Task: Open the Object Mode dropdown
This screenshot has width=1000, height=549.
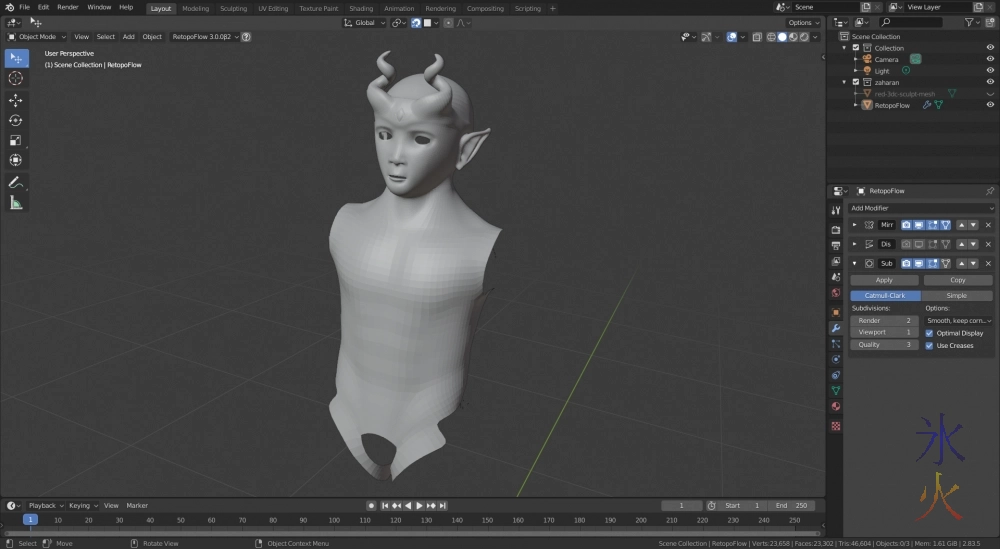Action: (x=38, y=37)
